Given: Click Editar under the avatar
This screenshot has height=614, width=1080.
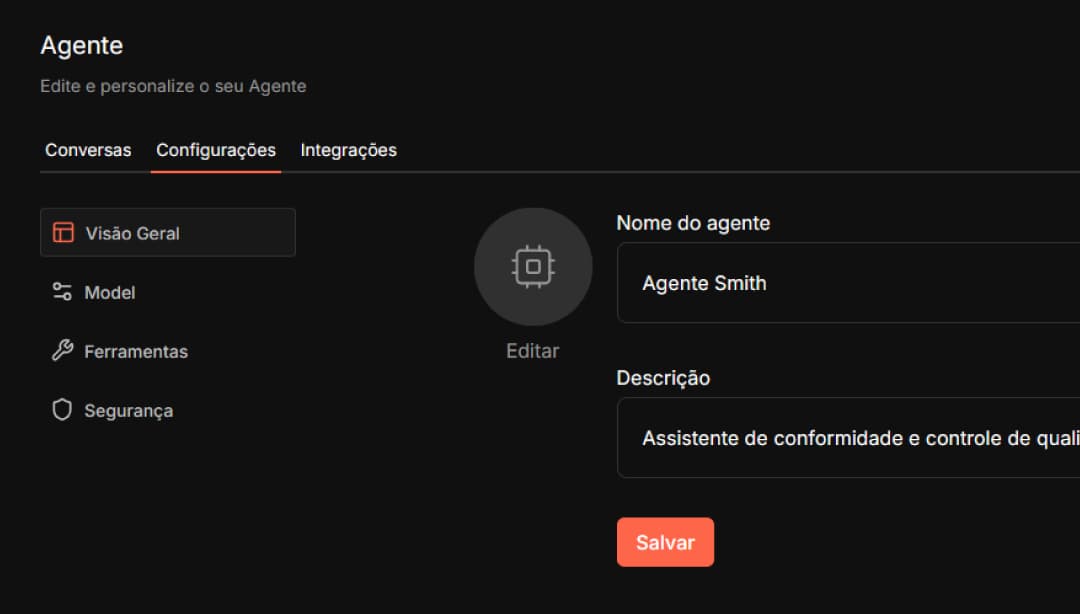Looking at the screenshot, I should [x=532, y=351].
